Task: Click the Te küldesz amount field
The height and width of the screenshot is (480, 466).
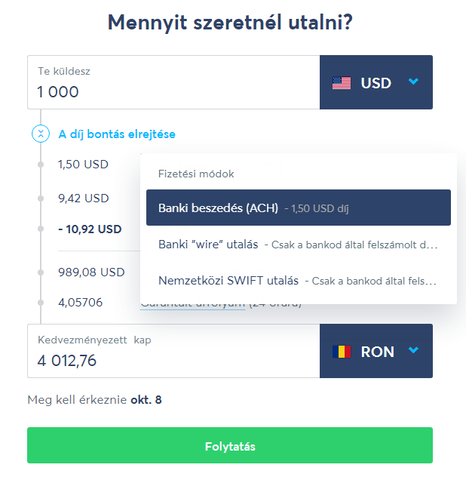Action: tap(173, 82)
